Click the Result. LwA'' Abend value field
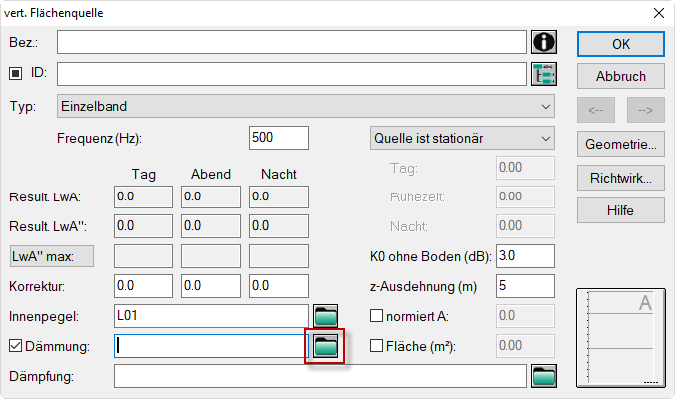 (x=211, y=226)
